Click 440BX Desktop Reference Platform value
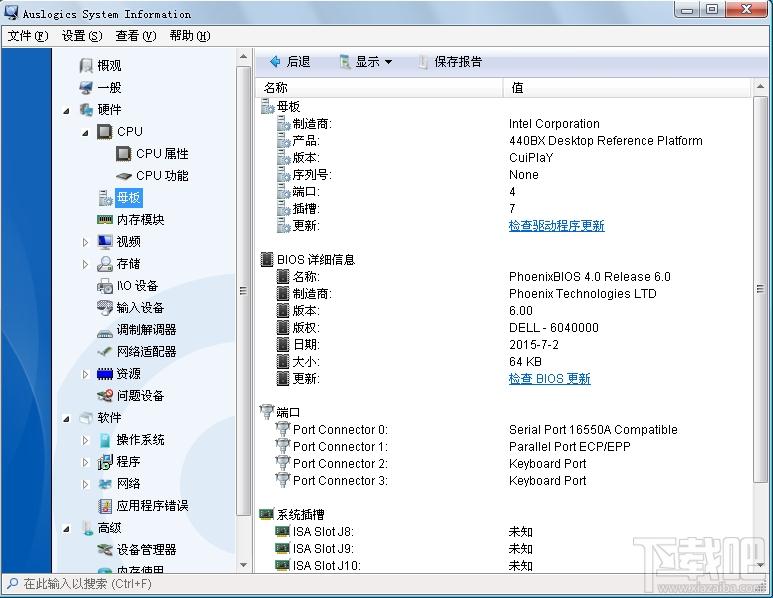 click(605, 141)
